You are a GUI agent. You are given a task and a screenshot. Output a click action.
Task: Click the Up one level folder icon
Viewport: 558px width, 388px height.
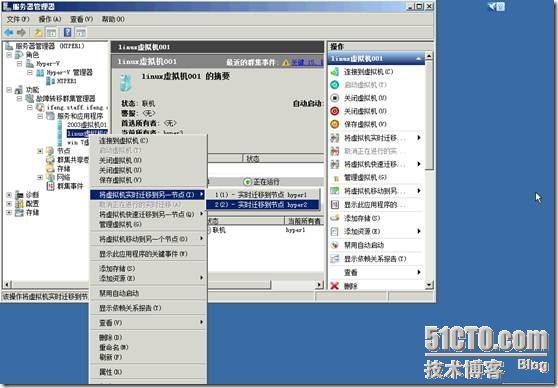coord(38,33)
